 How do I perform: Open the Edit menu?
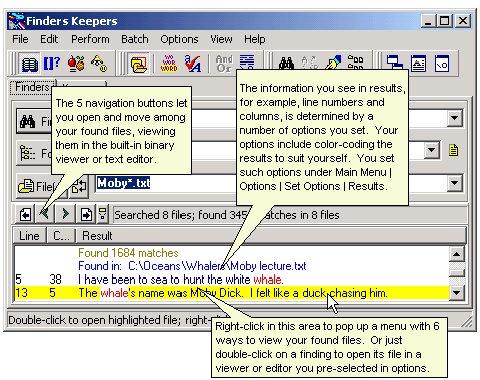coord(49,39)
